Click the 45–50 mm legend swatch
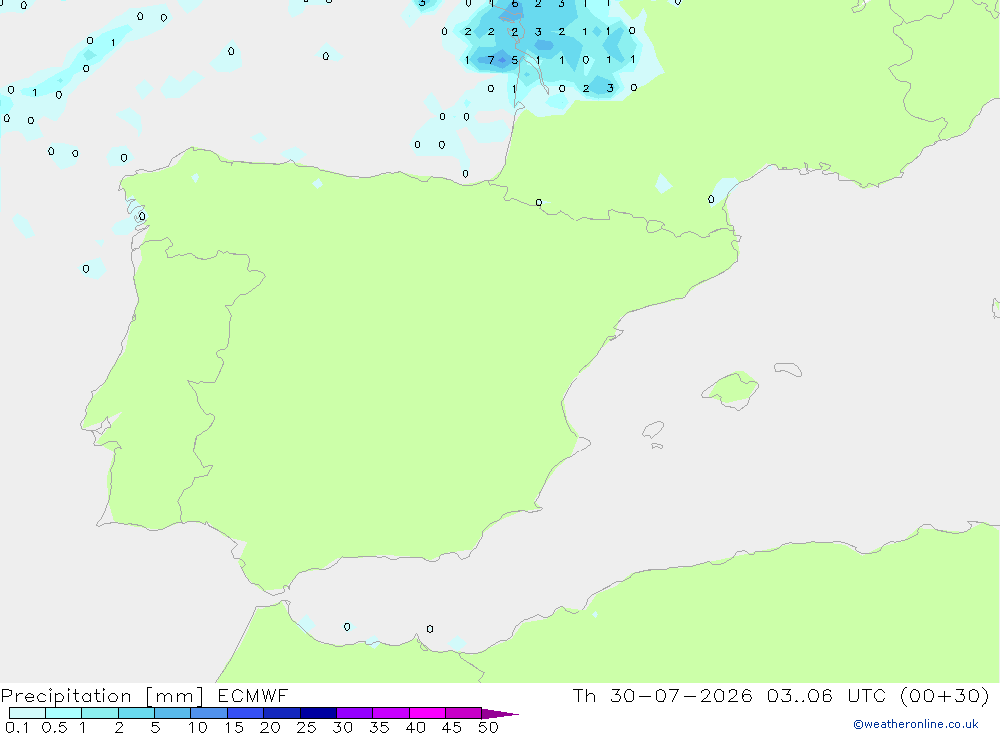 tap(464, 713)
